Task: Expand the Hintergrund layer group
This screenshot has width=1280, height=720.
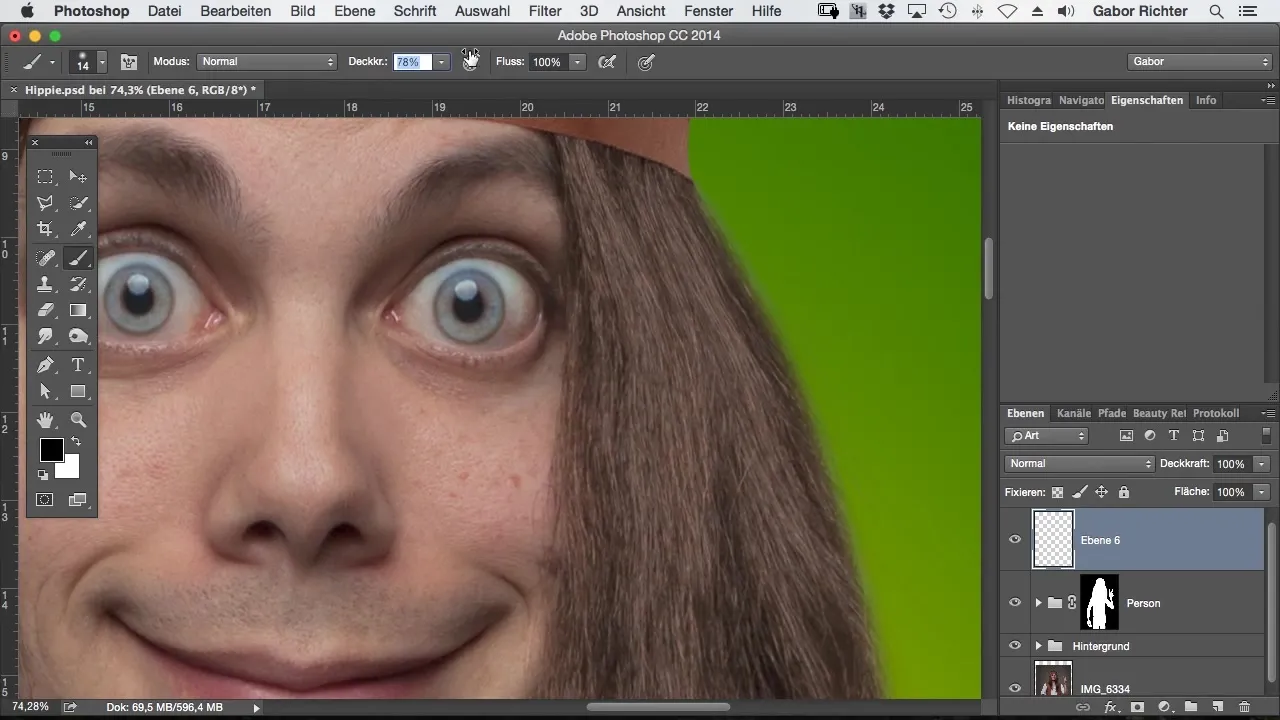Action: [x=1038, y=646]
